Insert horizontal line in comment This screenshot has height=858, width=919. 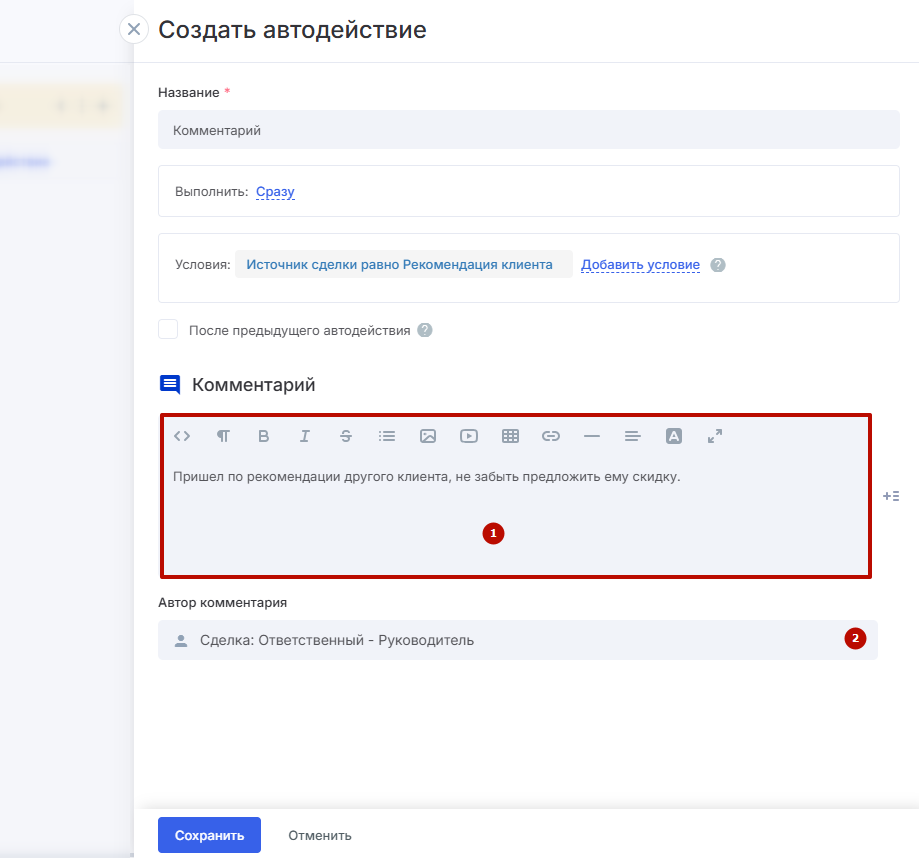click(x=591, y=436)
